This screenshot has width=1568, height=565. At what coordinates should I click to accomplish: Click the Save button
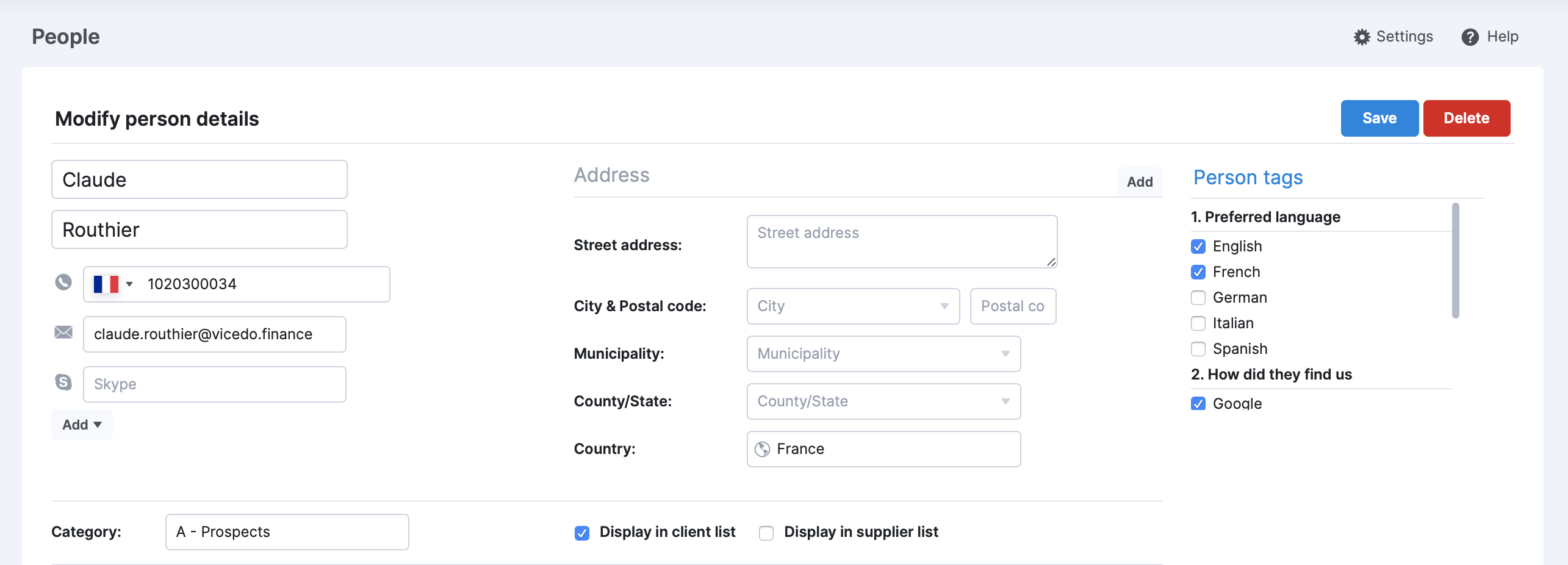click(x=1379, y=118)
